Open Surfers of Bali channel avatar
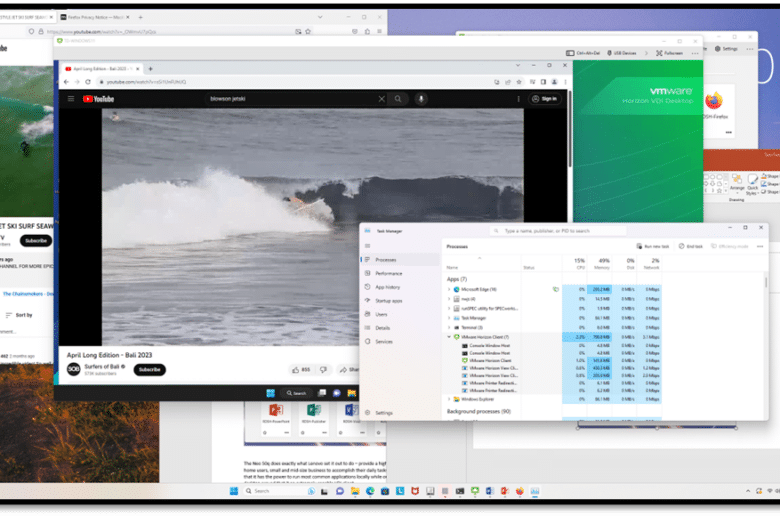 tap(74, 369)
